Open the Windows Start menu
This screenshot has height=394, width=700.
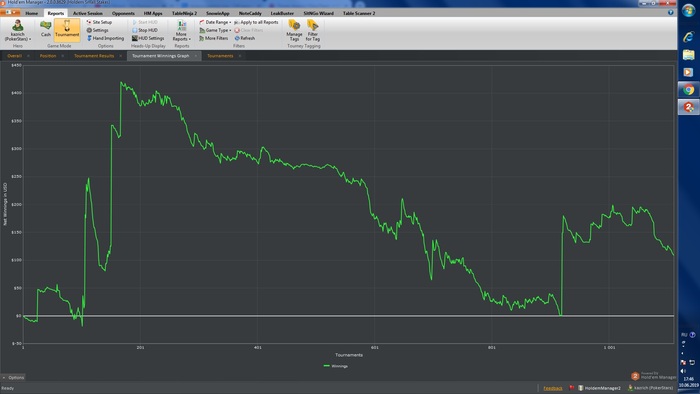click(x=688, y=11)
